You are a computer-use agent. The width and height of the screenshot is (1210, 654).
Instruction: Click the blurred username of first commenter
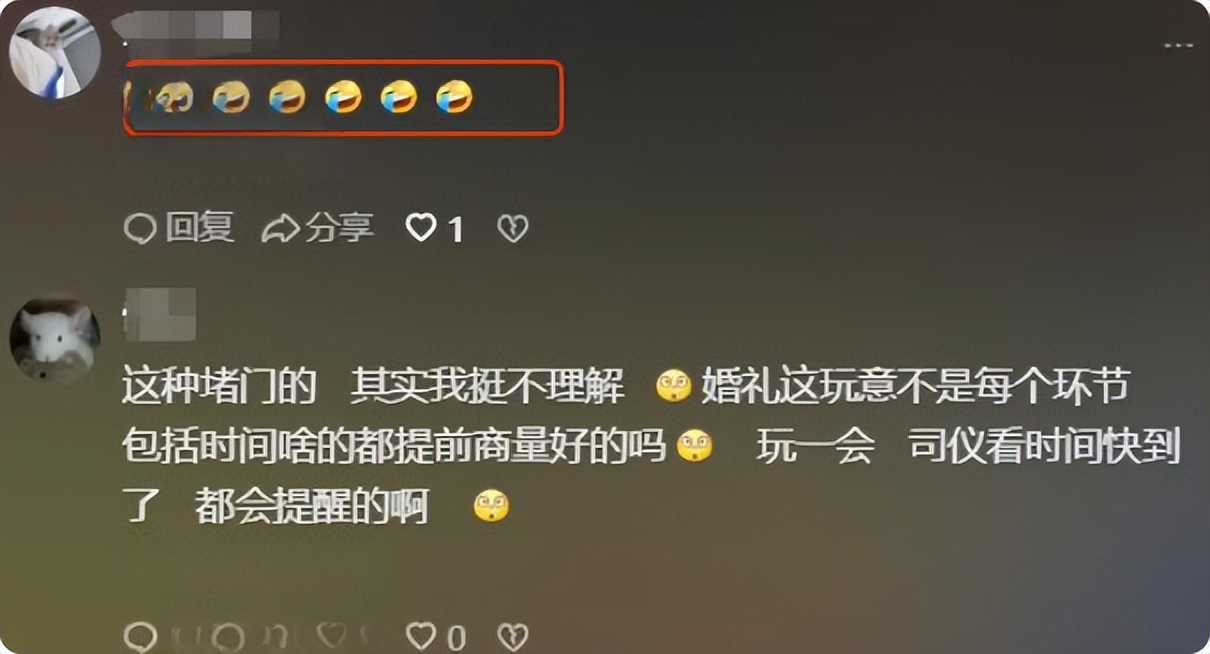click(x=196, y=25)
